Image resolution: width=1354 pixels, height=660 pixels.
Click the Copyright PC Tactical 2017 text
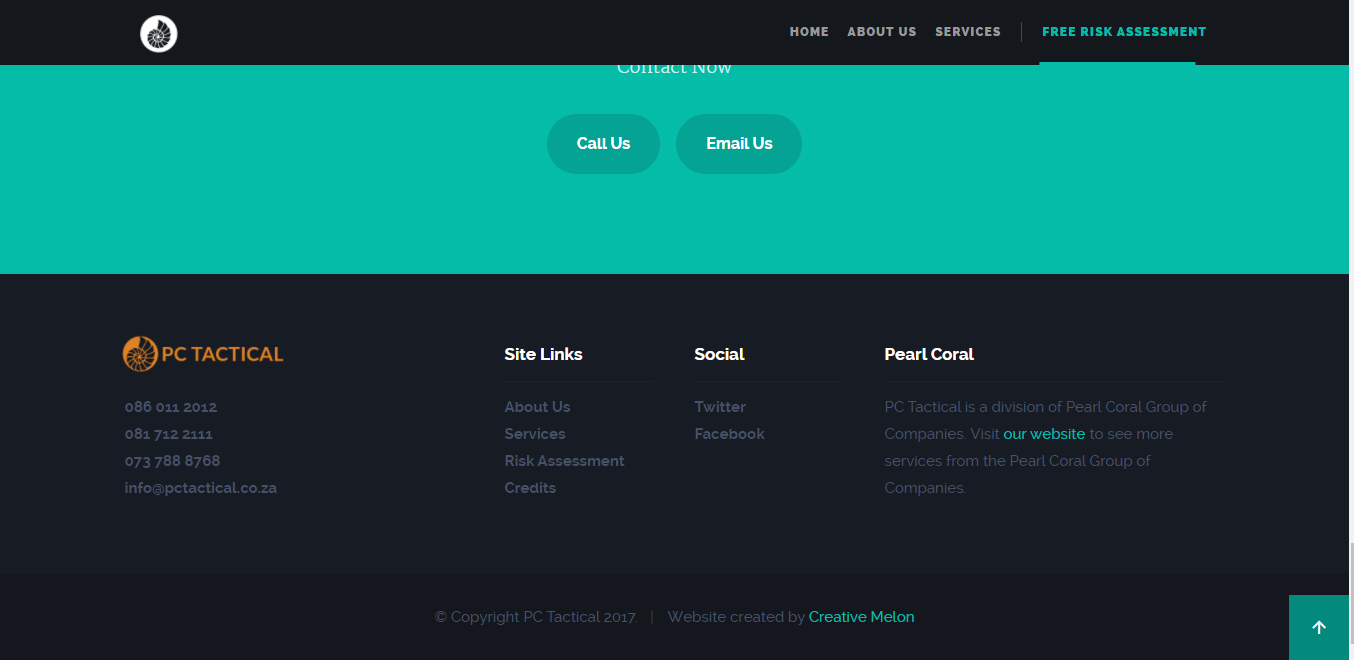point(536,617)
